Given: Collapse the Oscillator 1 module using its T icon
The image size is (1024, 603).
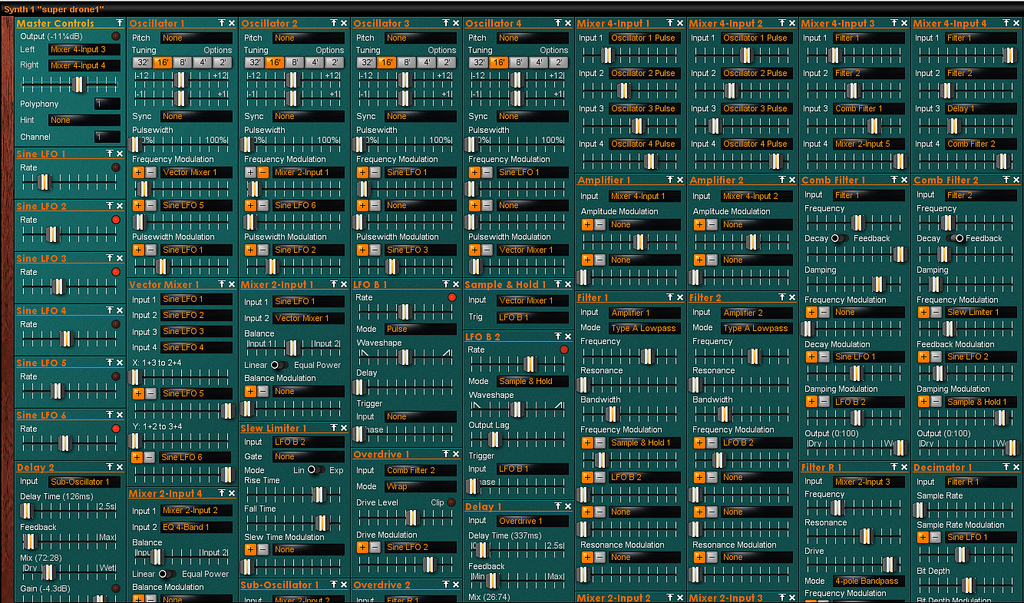Looking at the screenshot, I should point(220,23).
